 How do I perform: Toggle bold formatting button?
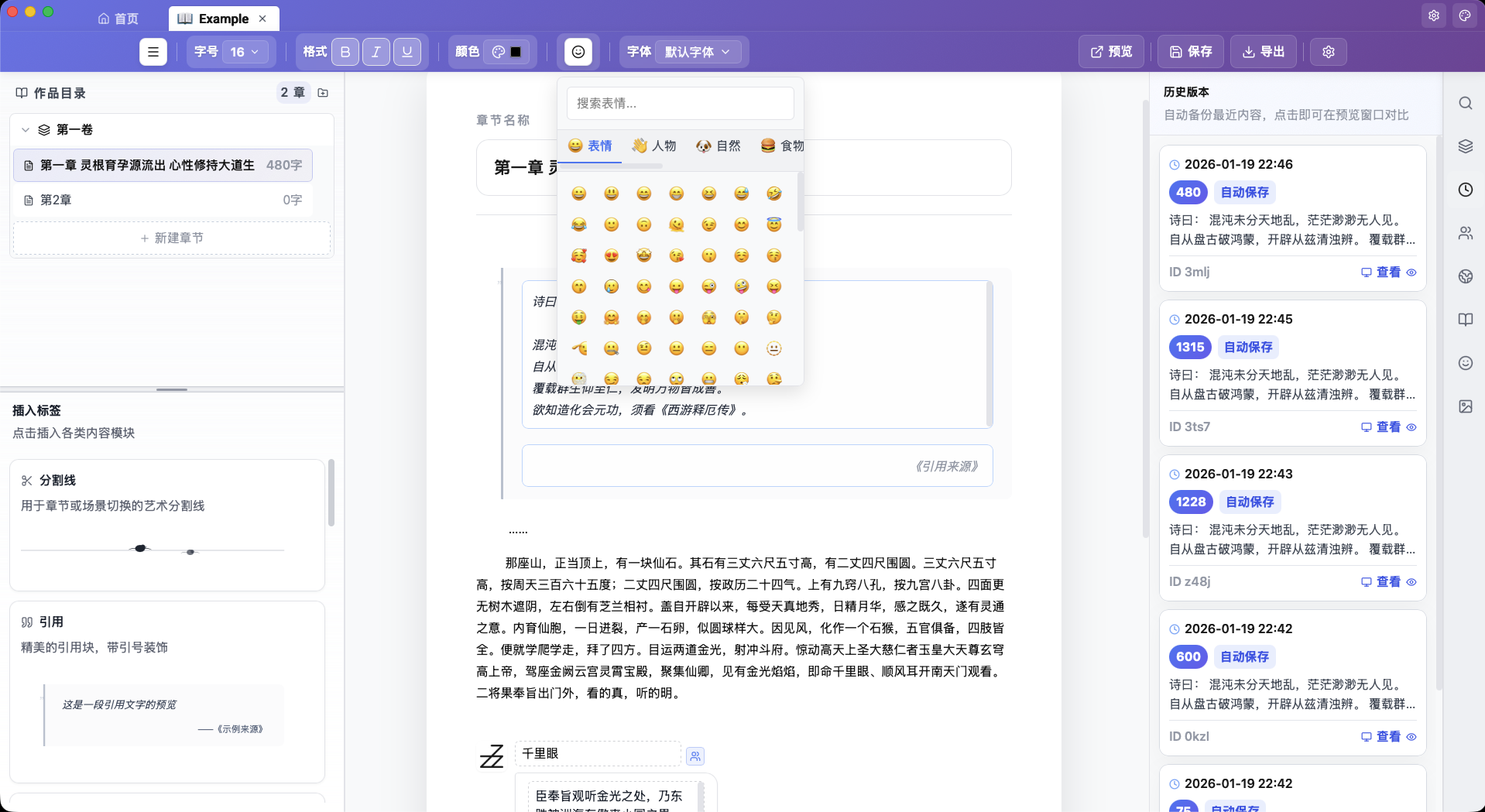point(345,52)
